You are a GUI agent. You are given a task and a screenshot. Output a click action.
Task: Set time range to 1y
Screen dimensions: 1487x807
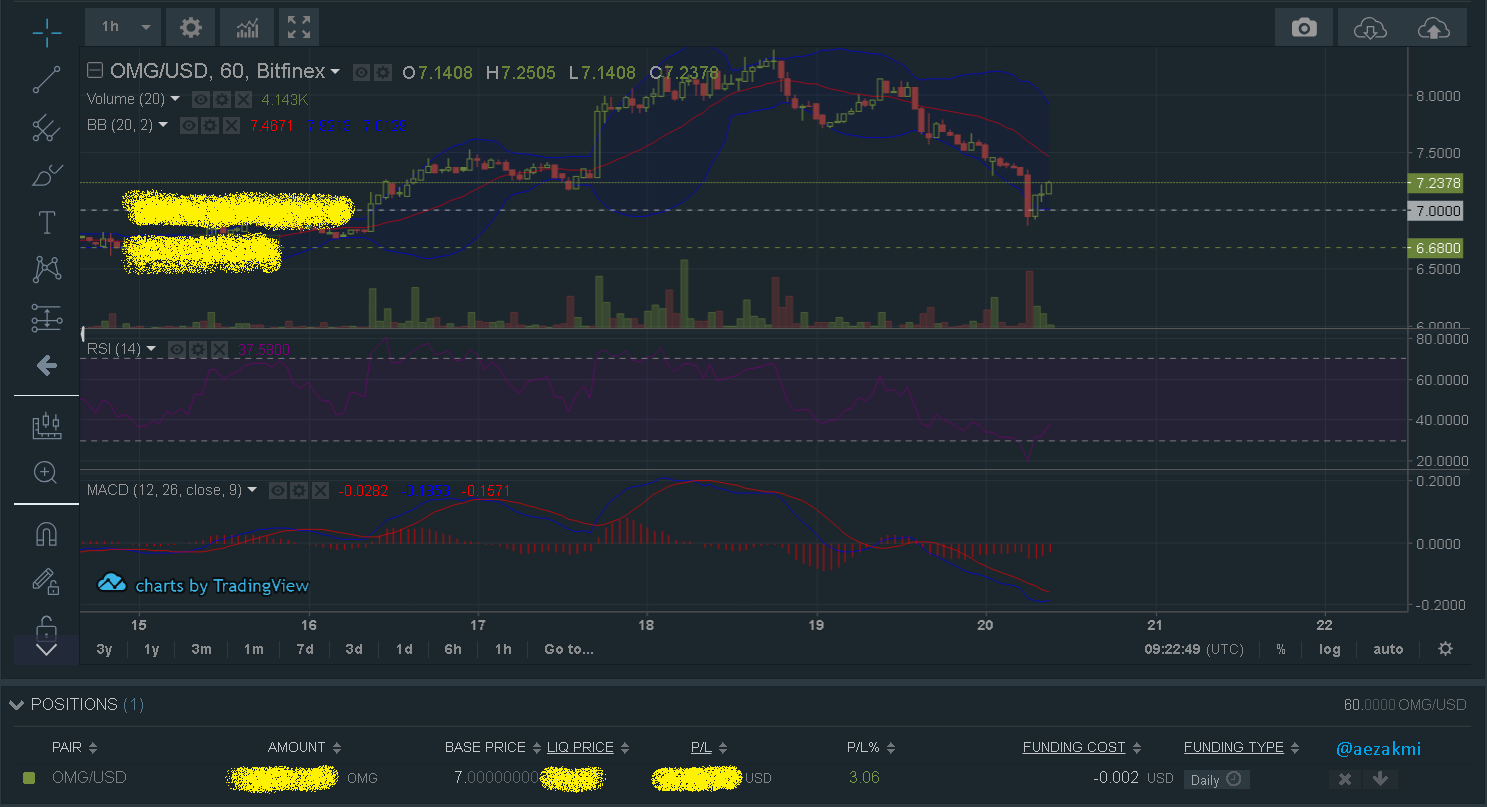[151, 649]
